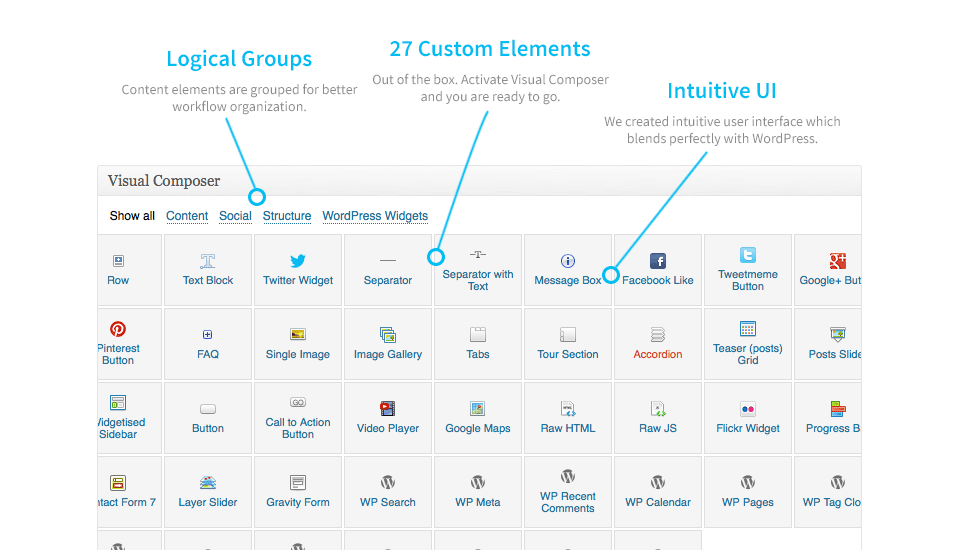Open the Structure filter

tap(287, 216)
